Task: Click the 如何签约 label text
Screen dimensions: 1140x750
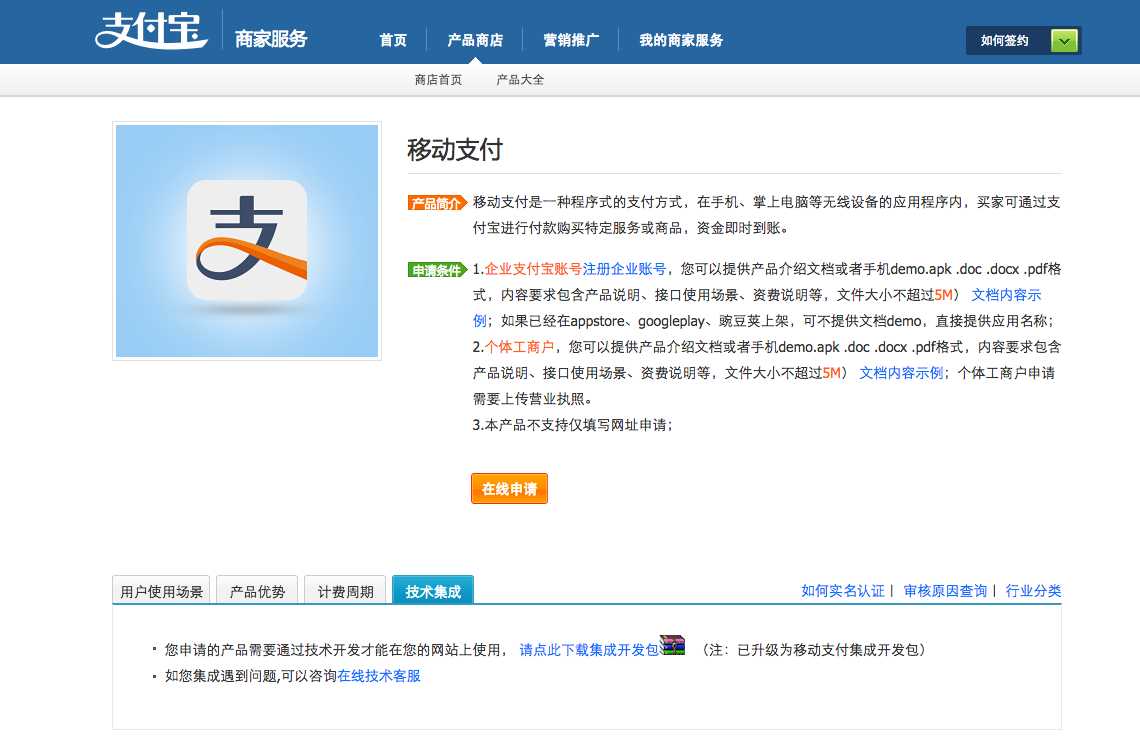Action: 1004,41
